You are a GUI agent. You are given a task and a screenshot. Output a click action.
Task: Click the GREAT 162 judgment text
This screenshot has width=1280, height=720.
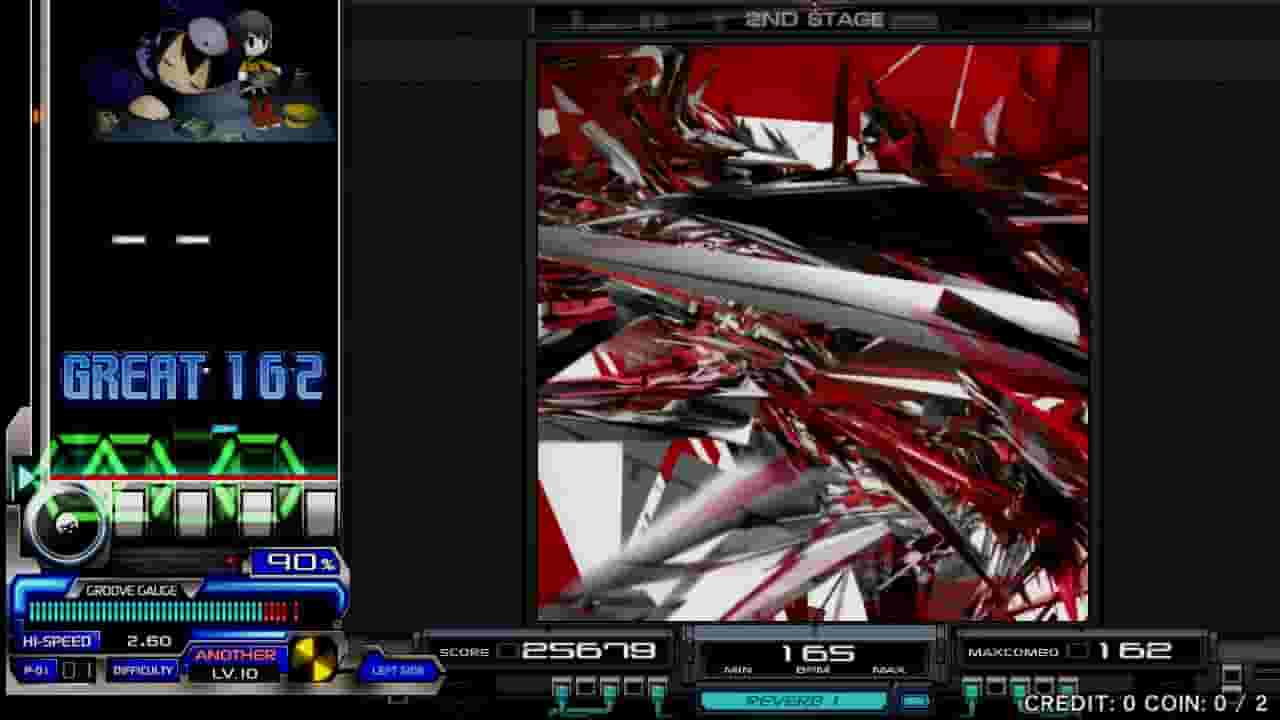[x=194, y=377]
